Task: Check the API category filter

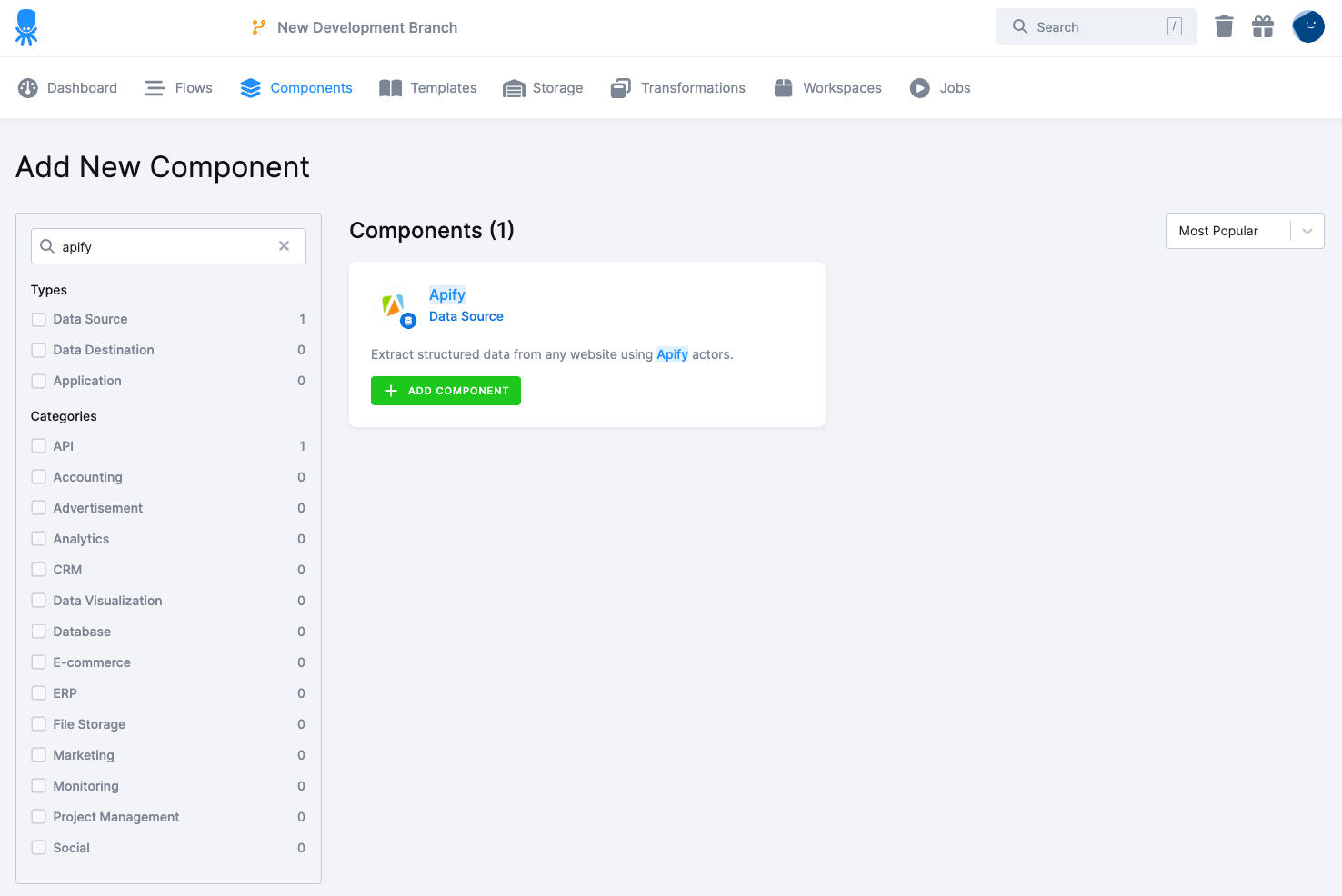Action: click(x=38, y=446)
